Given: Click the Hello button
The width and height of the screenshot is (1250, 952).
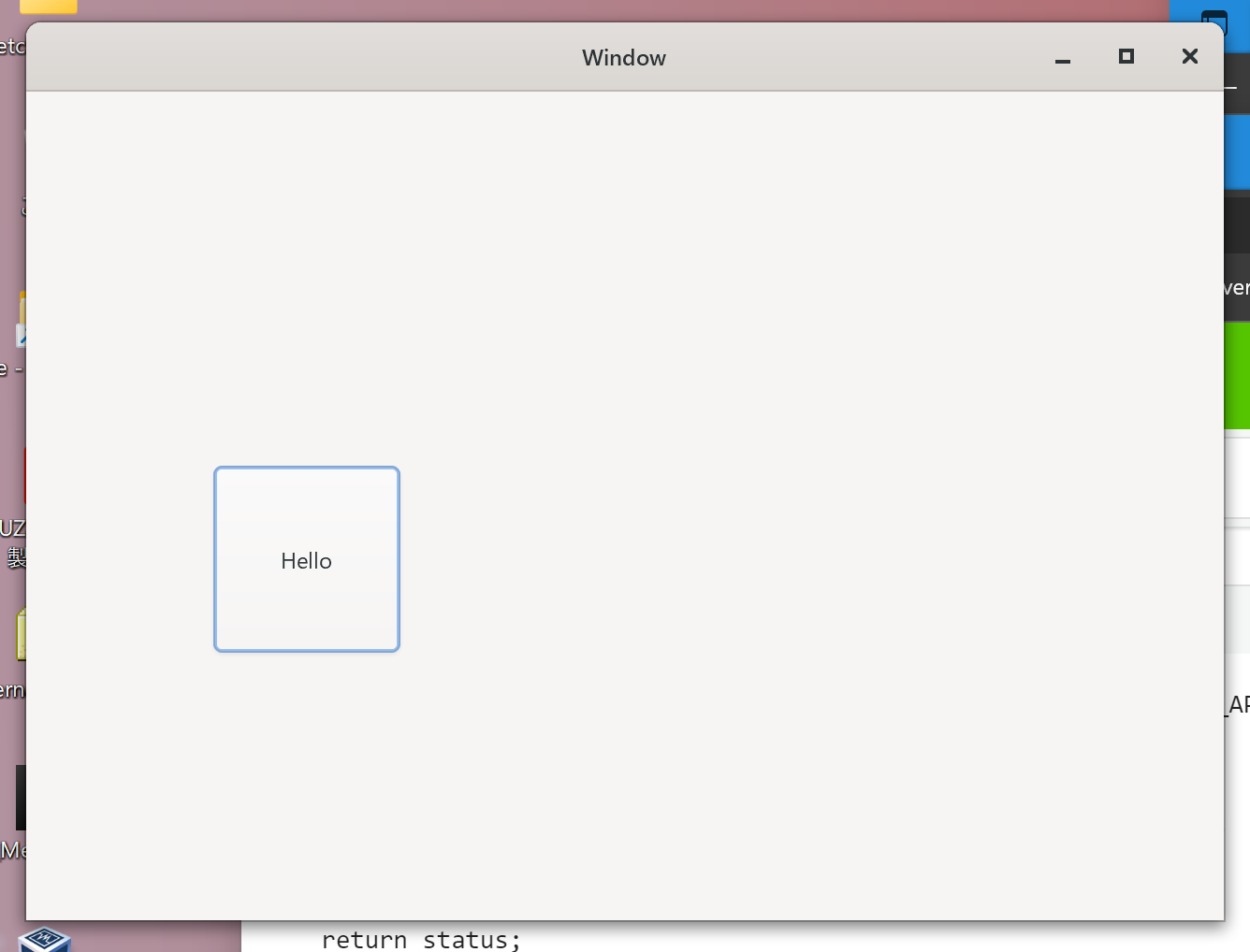Looking at the screenshot, I should point(307,559).
